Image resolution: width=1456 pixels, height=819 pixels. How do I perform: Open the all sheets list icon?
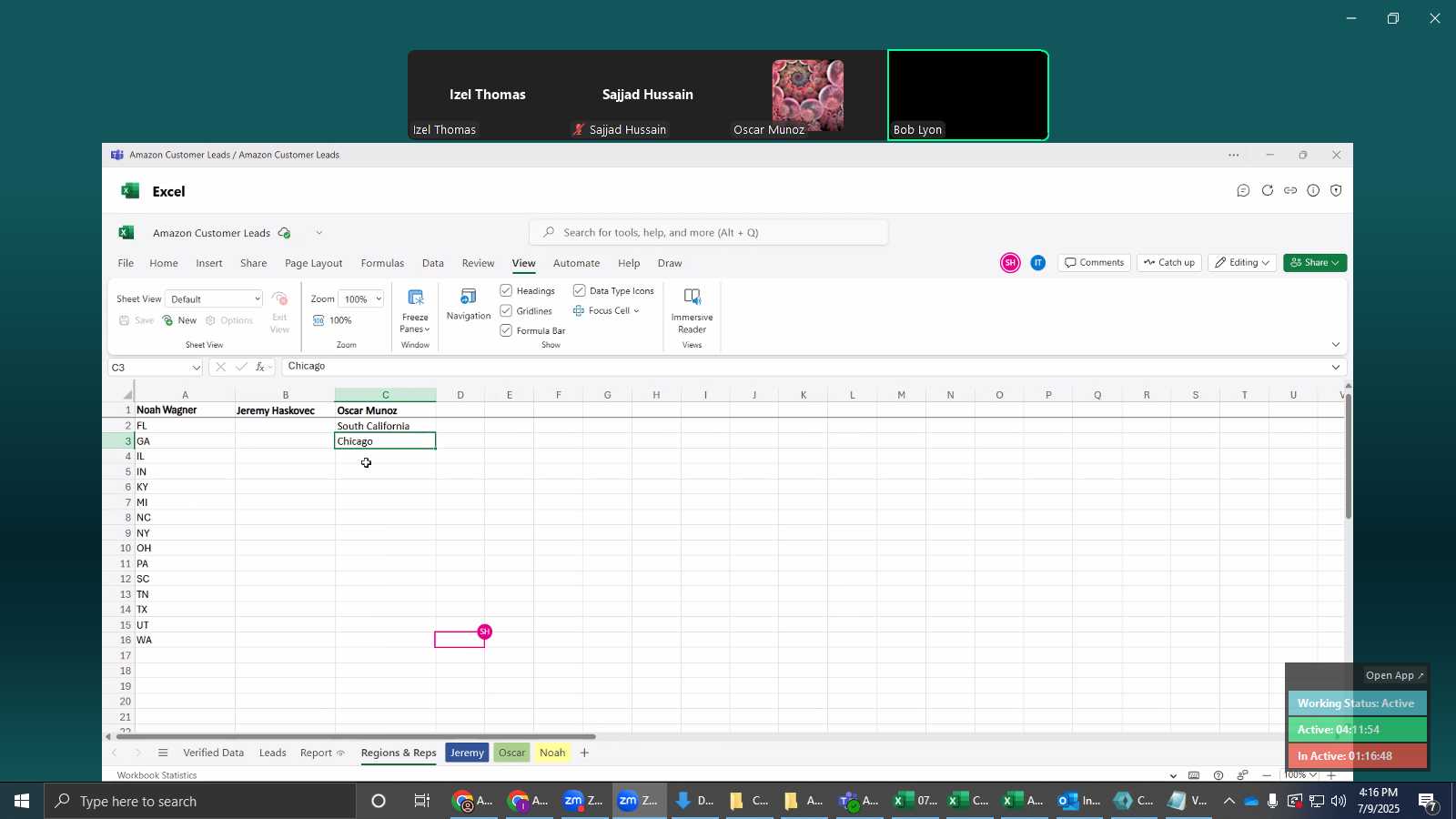(163, 753)
